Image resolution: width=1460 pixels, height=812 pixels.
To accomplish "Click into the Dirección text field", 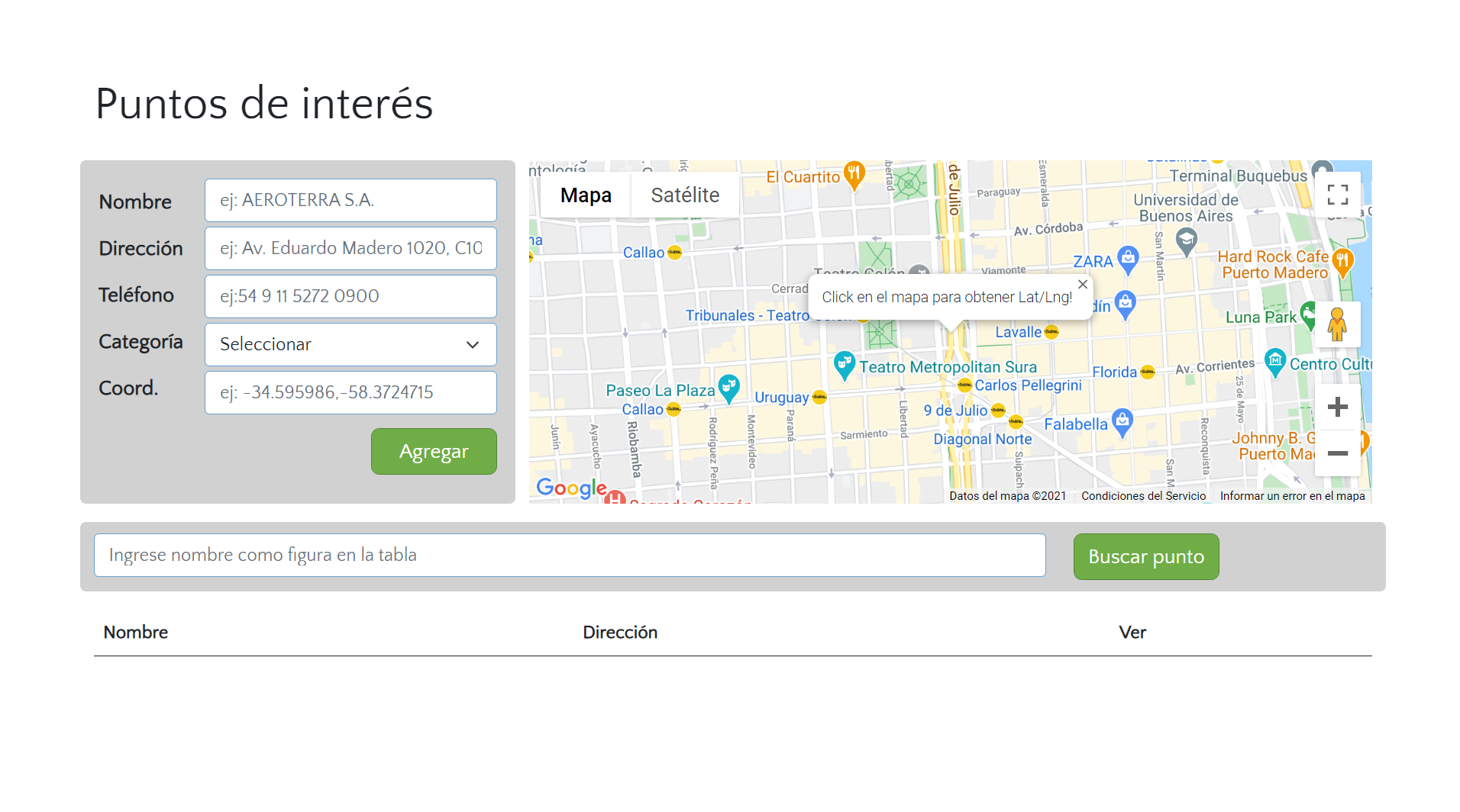I will 350,248.
